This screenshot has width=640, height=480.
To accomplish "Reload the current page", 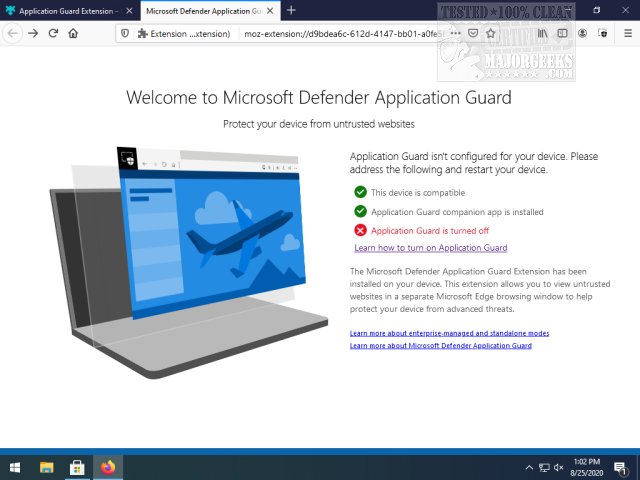I will coord(53,33).
